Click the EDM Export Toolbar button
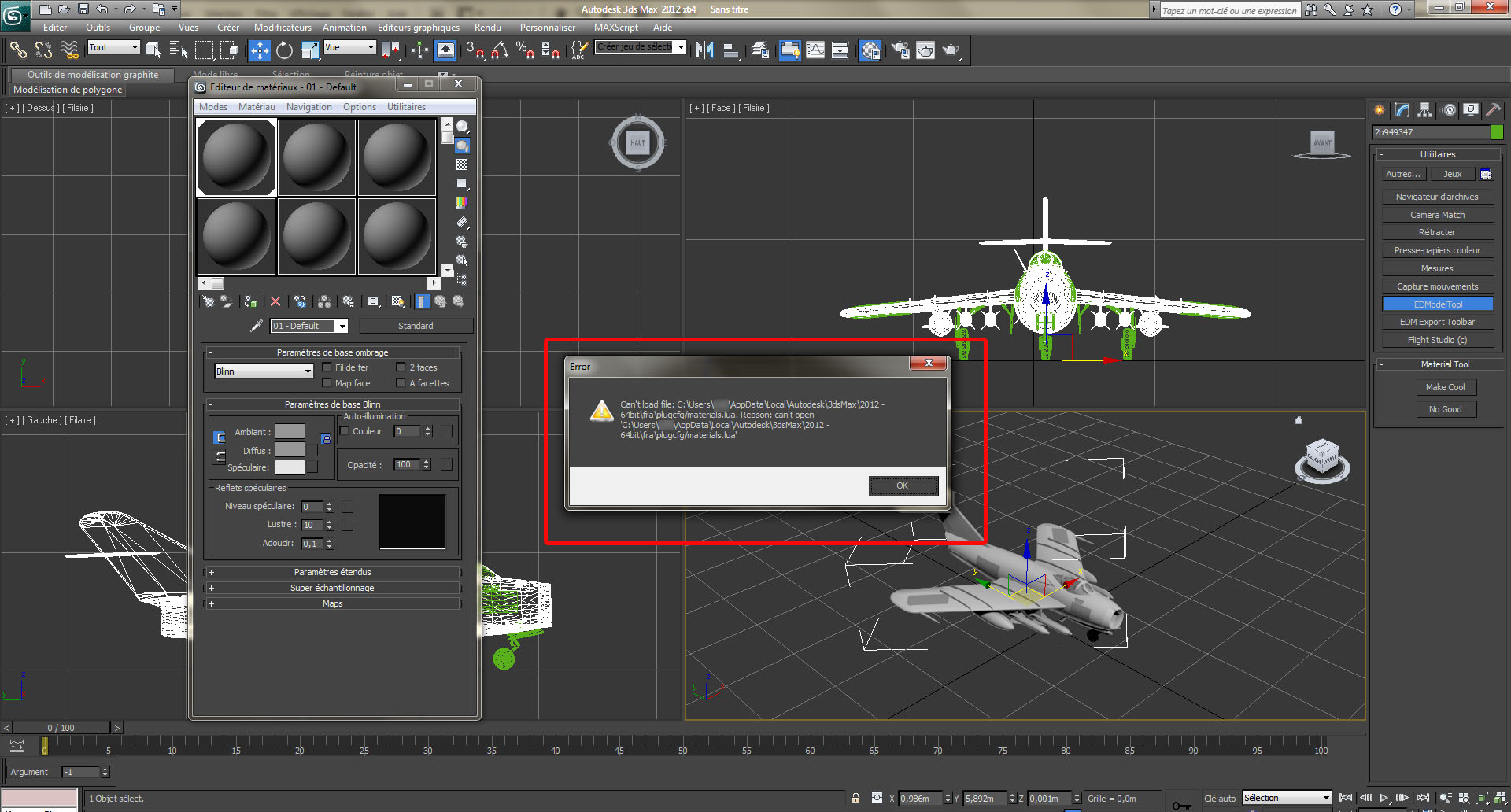Viewport: 1511px width, 812px height. click(x=1438, y=322)
